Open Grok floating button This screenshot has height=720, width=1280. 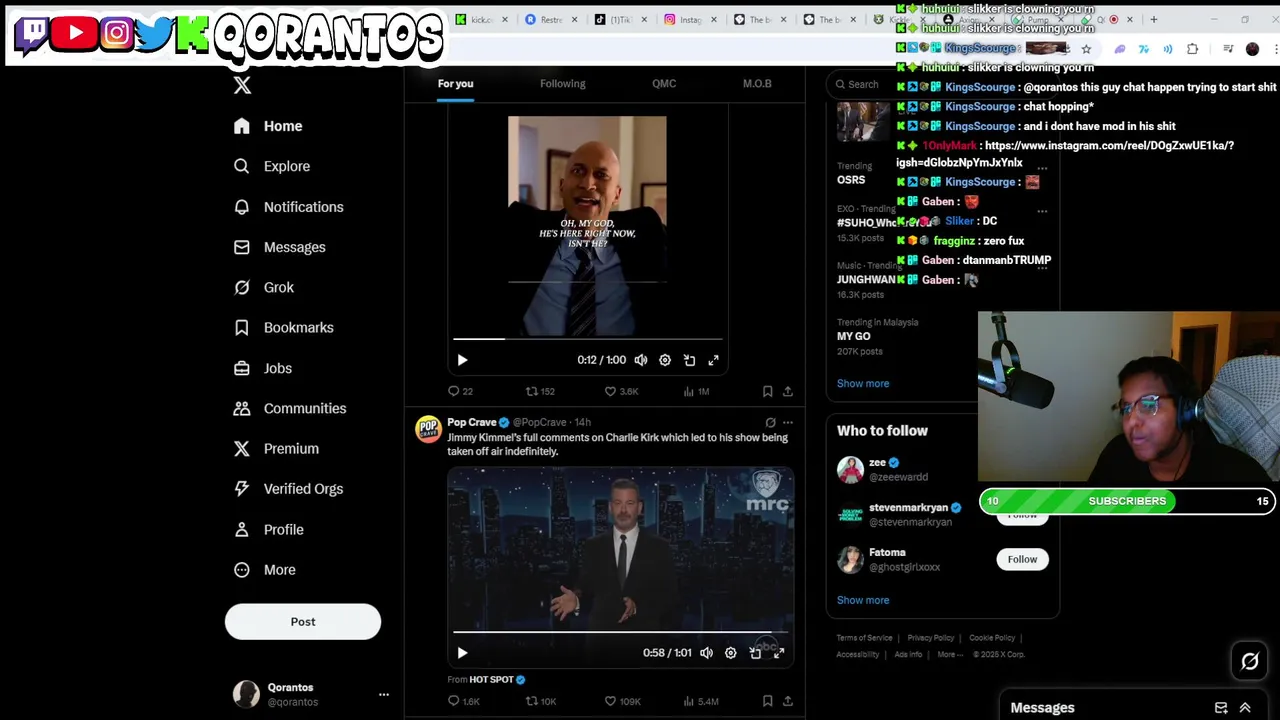(1250, 661)
